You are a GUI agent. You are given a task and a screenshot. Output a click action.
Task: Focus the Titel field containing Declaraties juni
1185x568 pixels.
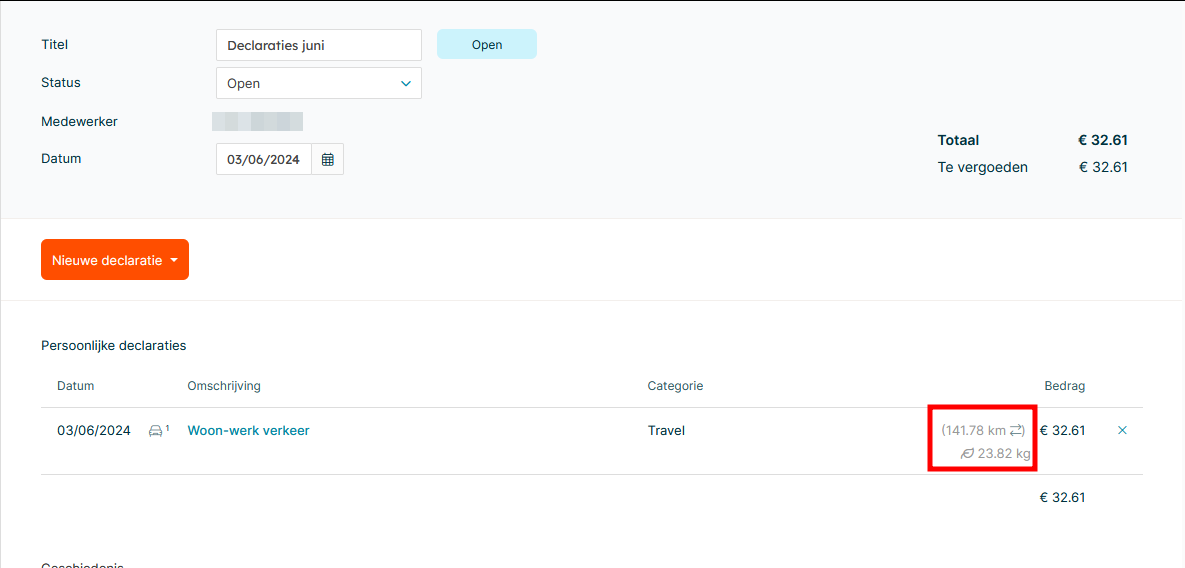[x=318, y=45]
